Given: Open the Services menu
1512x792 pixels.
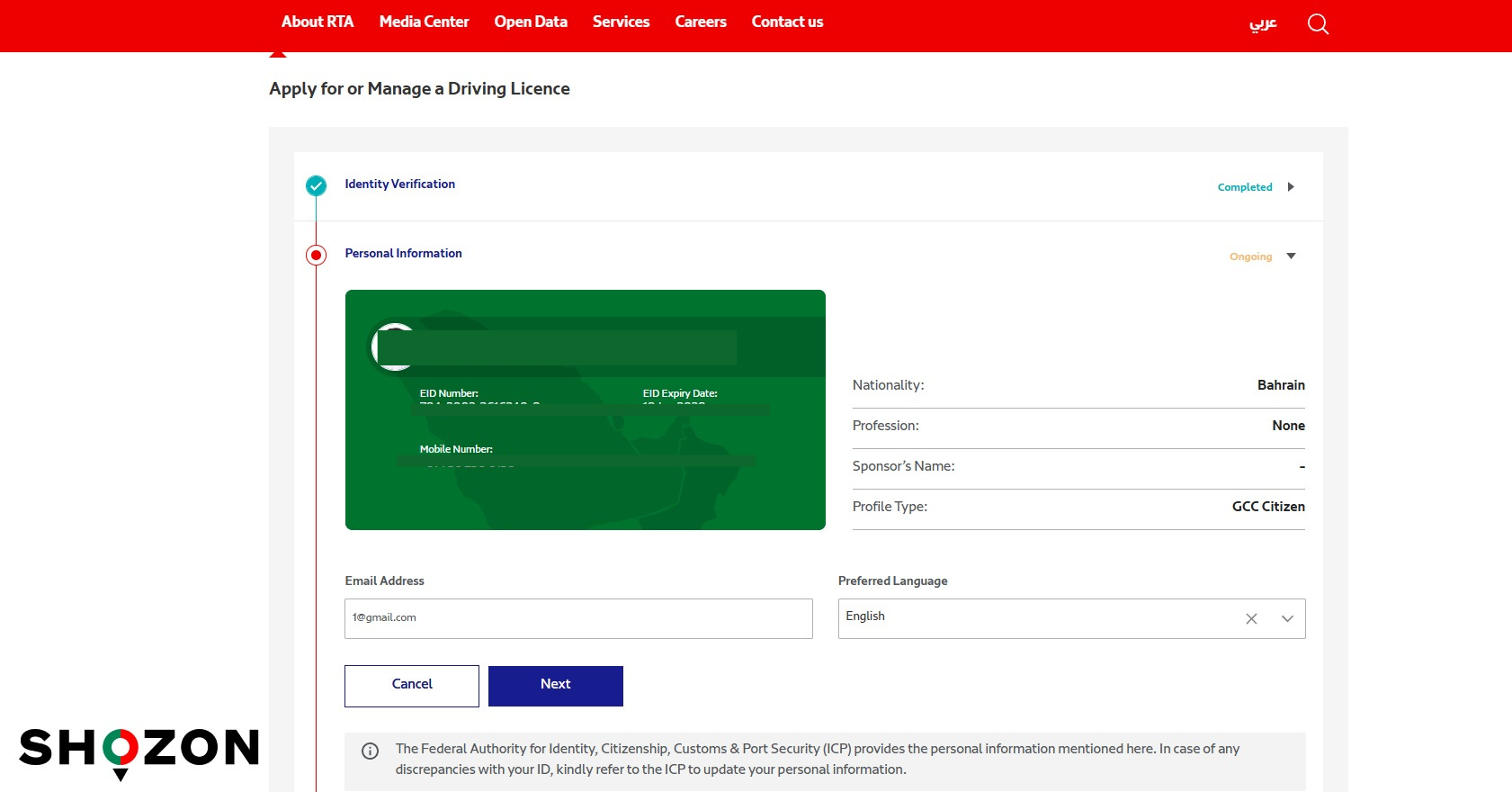Looking at the screenshot, I should click(621, 22).
